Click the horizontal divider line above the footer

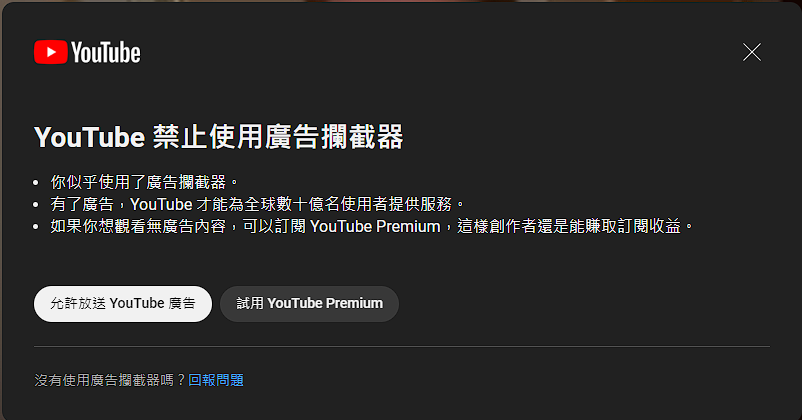point(402,346)
